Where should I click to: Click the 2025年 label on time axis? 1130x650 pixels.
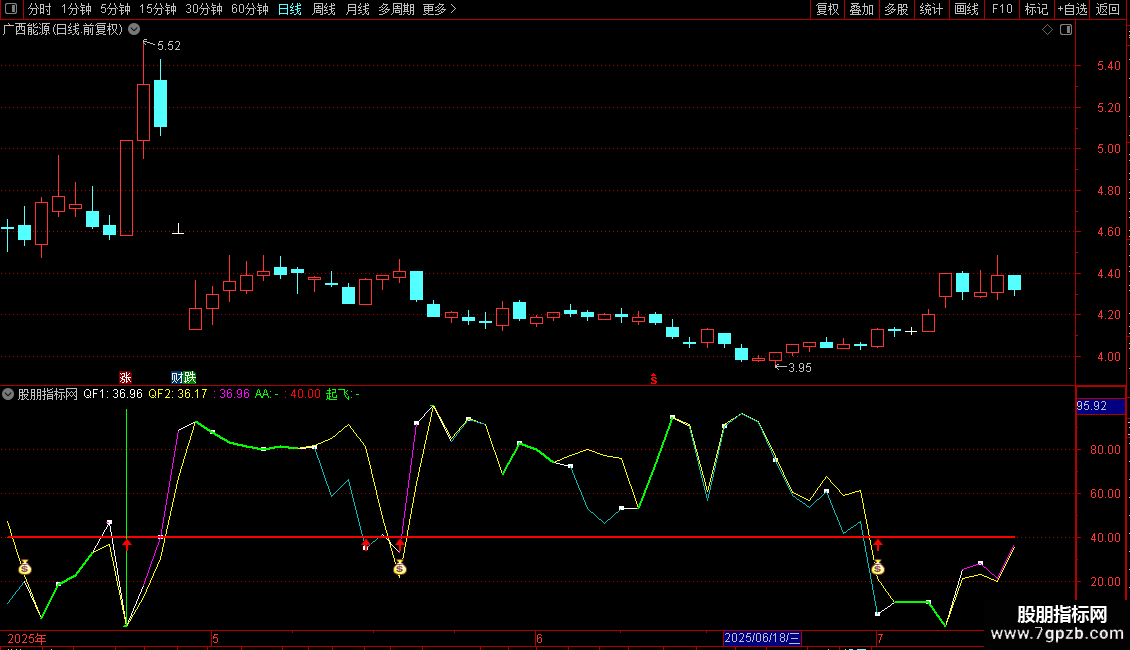(x=27, y=638)
